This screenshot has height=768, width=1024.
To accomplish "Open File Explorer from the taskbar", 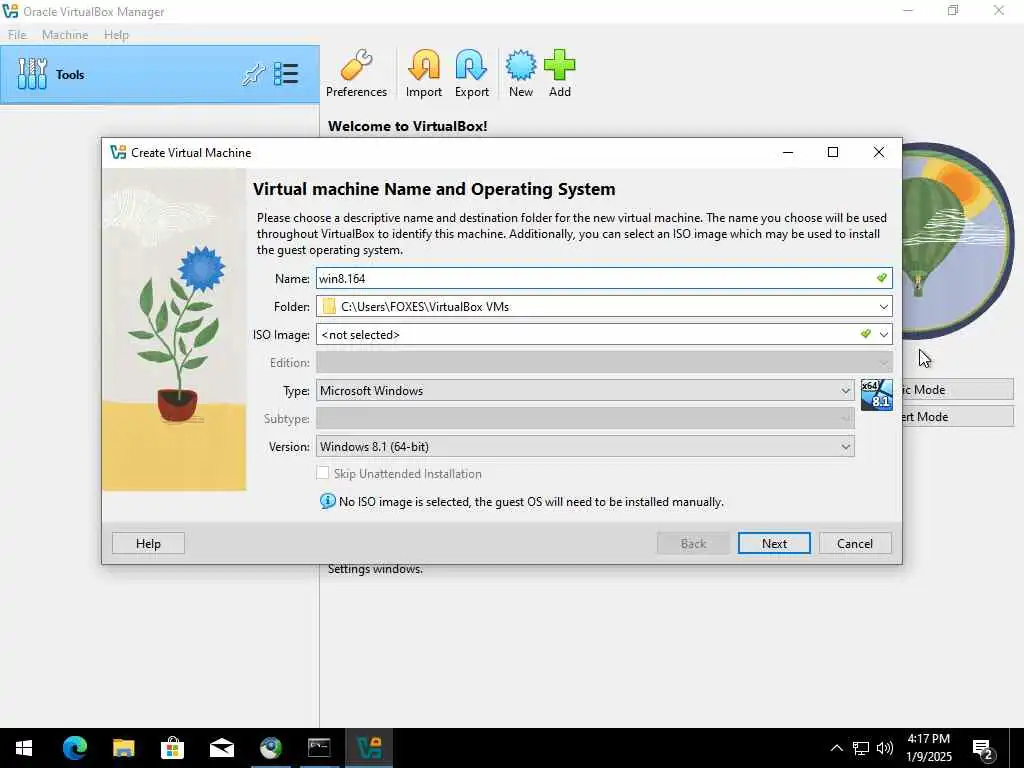I will [x=123, y=748].
